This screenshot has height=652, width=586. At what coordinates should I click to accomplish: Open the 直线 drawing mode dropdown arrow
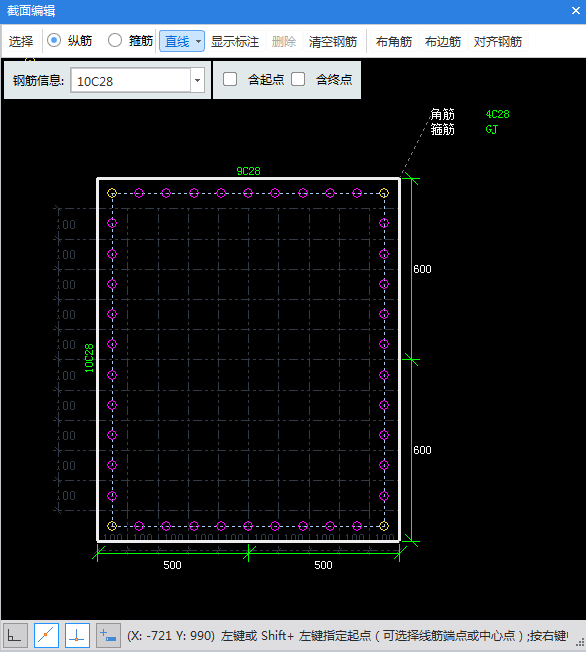click(198, 42)
